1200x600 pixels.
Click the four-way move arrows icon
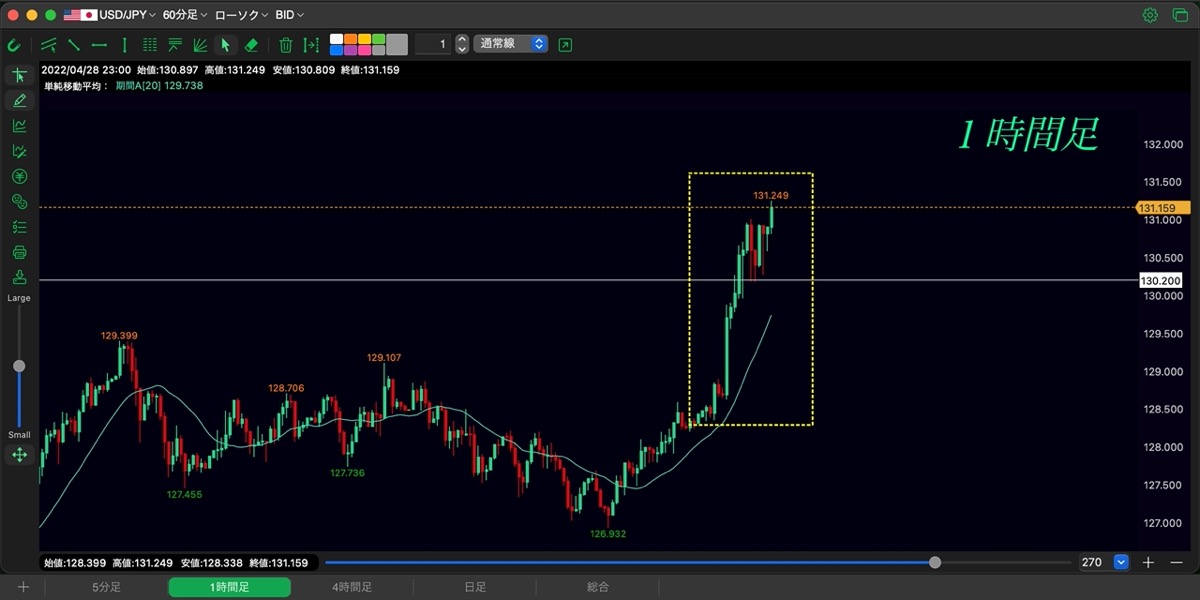coord(19,455)
